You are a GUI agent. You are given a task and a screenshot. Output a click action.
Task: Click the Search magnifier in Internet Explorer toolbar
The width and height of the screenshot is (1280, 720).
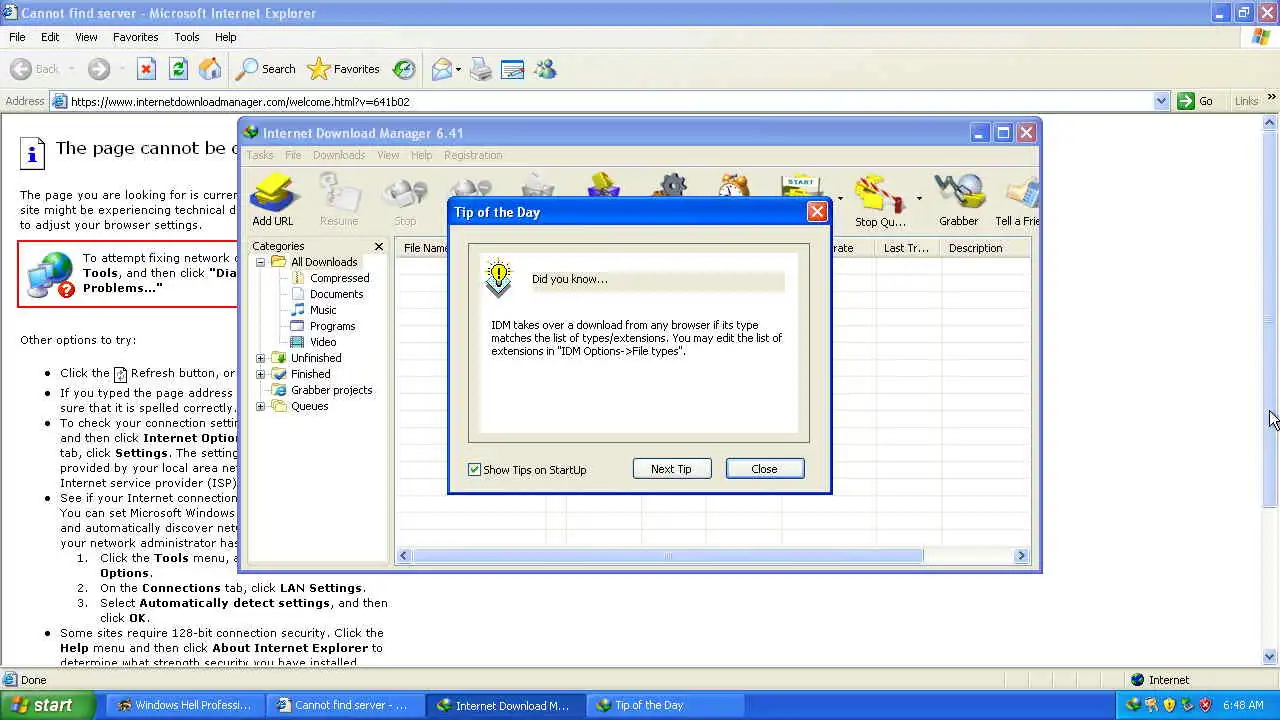(x=266, y=69)
